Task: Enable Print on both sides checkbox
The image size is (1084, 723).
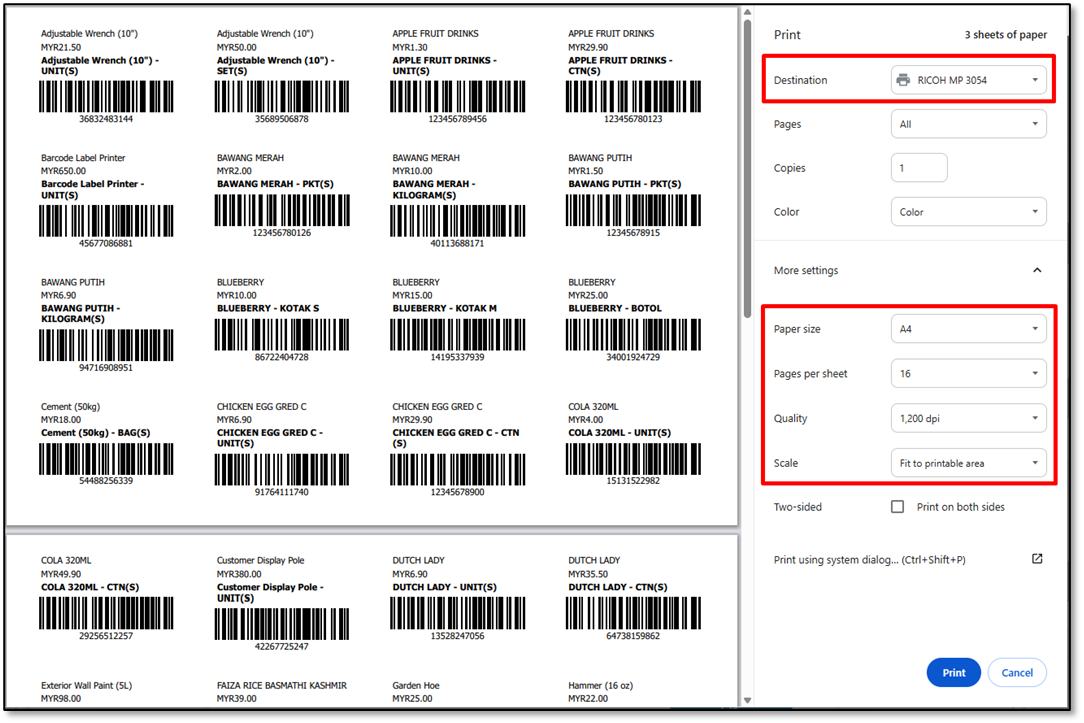Action: 897,507
